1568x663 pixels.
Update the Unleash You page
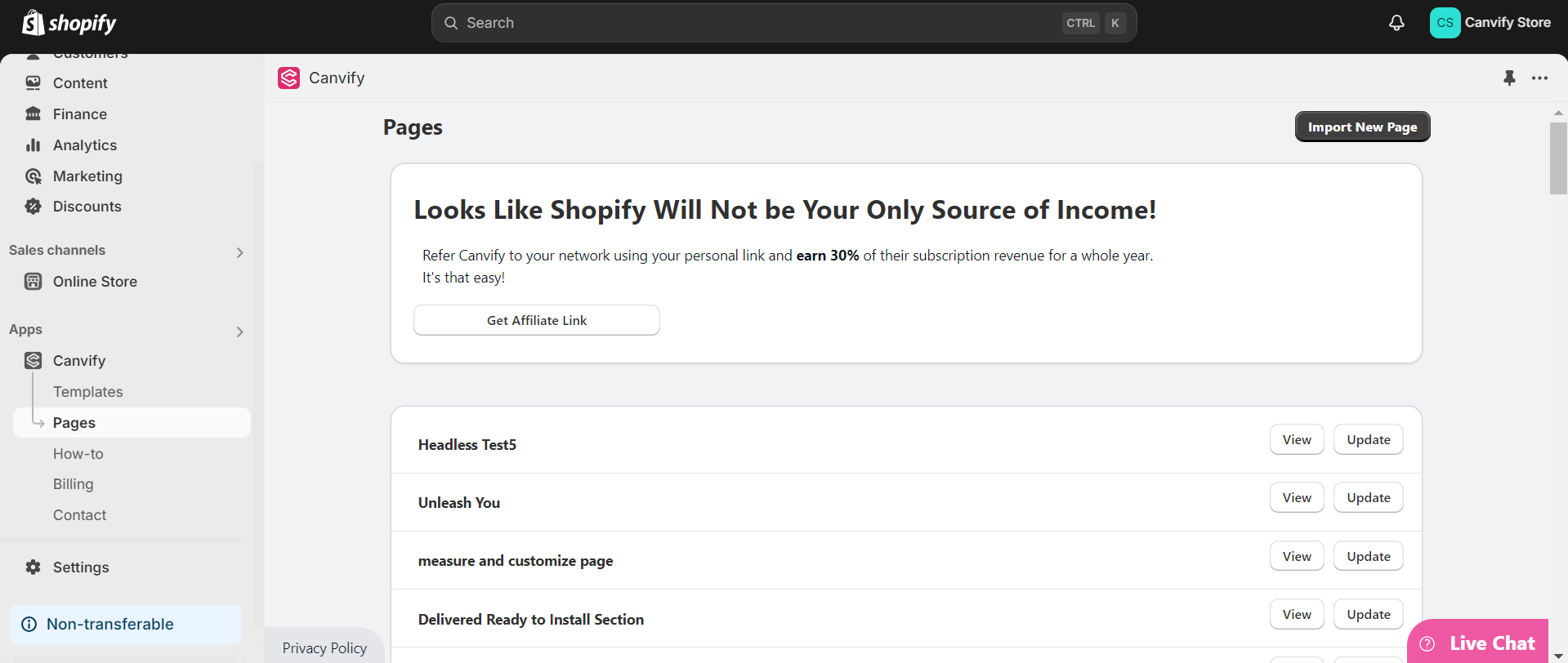click(x=1369, y=497)
